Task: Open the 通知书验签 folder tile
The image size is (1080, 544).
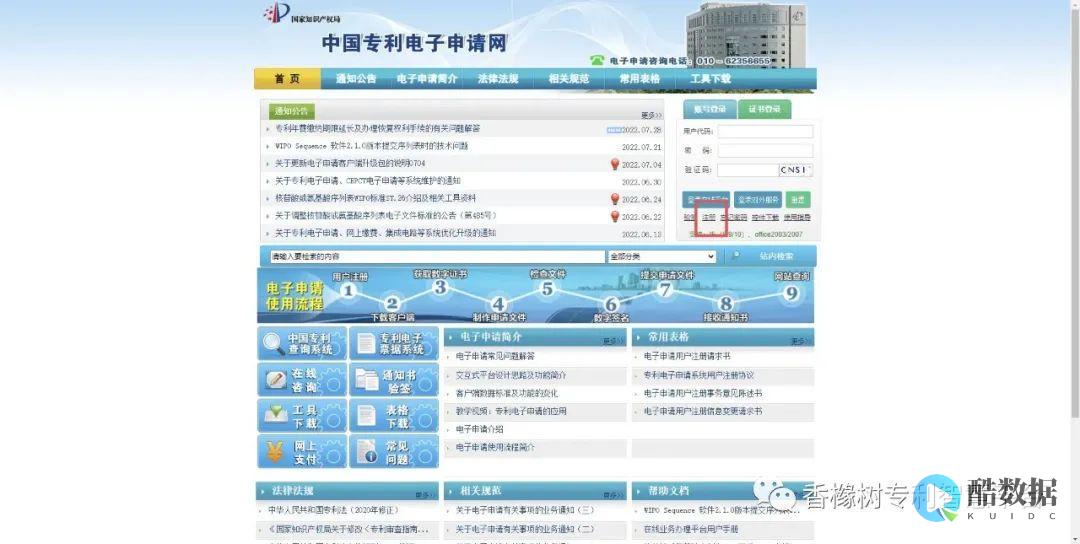Action: point(394,379)
